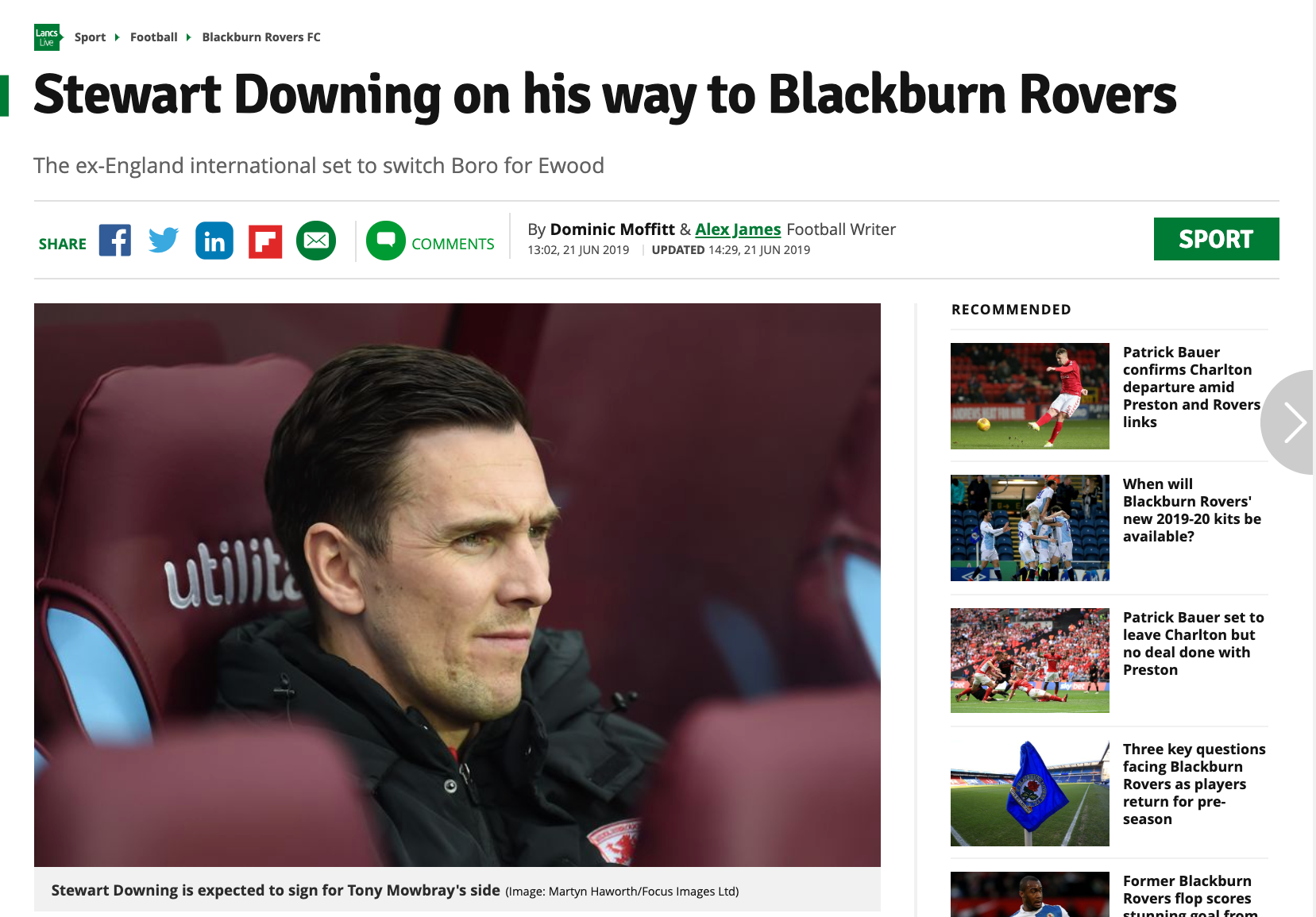Share article on LinkedIn
Viewport: 1316px width, 917px height.
pyautogui.click(x=214, y=241)
